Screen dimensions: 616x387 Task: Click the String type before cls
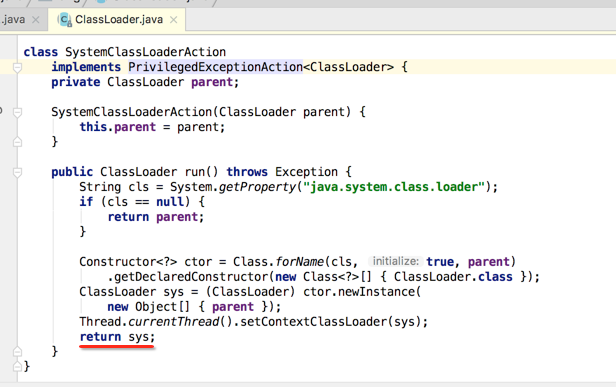coord(100,187)
